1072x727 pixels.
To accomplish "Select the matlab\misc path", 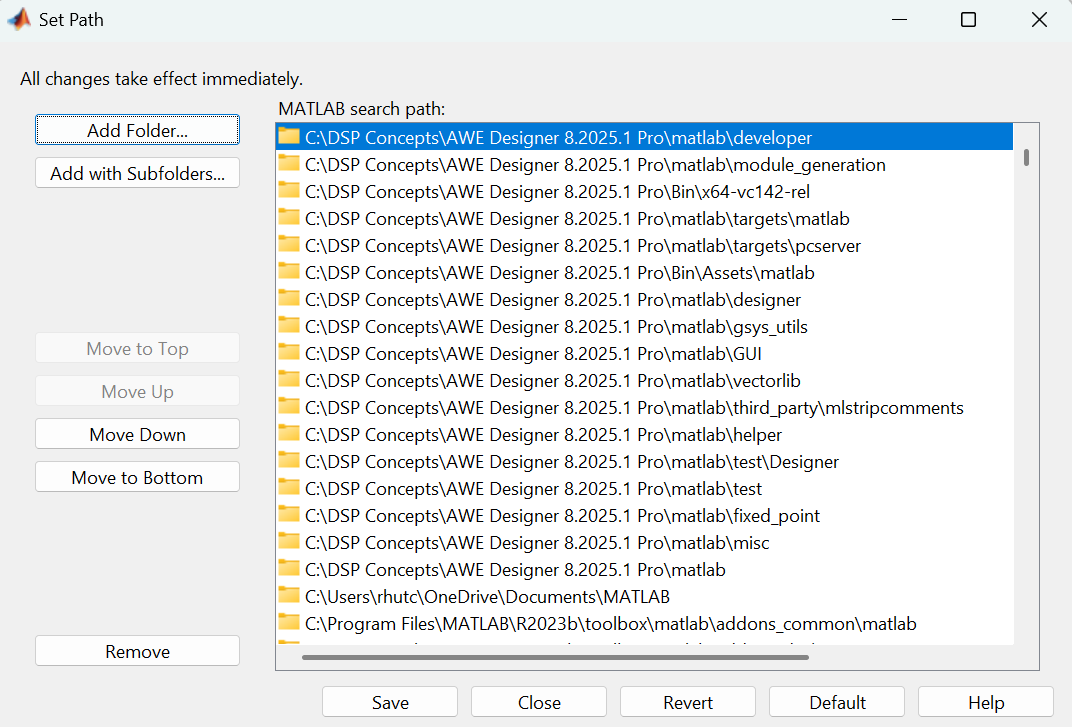I will click(x=644, y=542).
